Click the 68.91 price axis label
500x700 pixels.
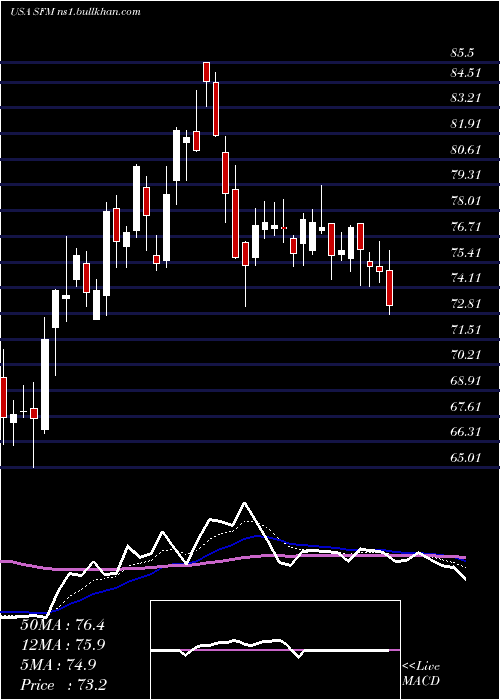click(467, 381)
